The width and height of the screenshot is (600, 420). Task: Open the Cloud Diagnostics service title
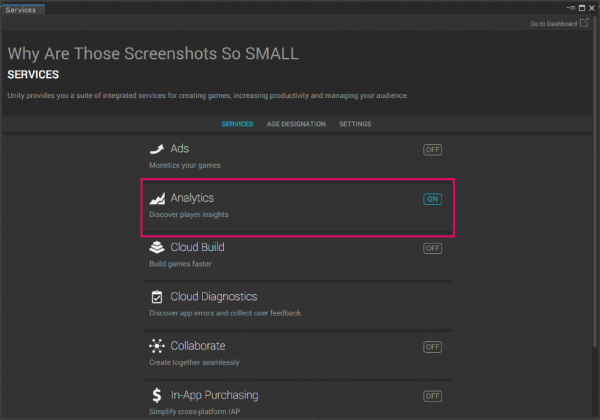click(x=214, y=296)
